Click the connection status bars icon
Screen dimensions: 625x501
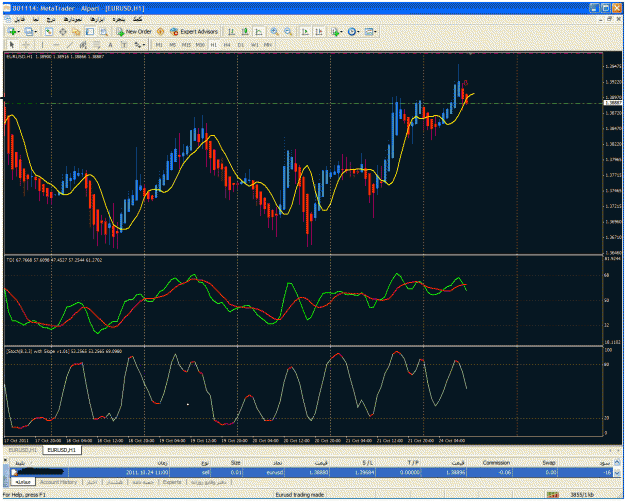[x=552, y=495]
